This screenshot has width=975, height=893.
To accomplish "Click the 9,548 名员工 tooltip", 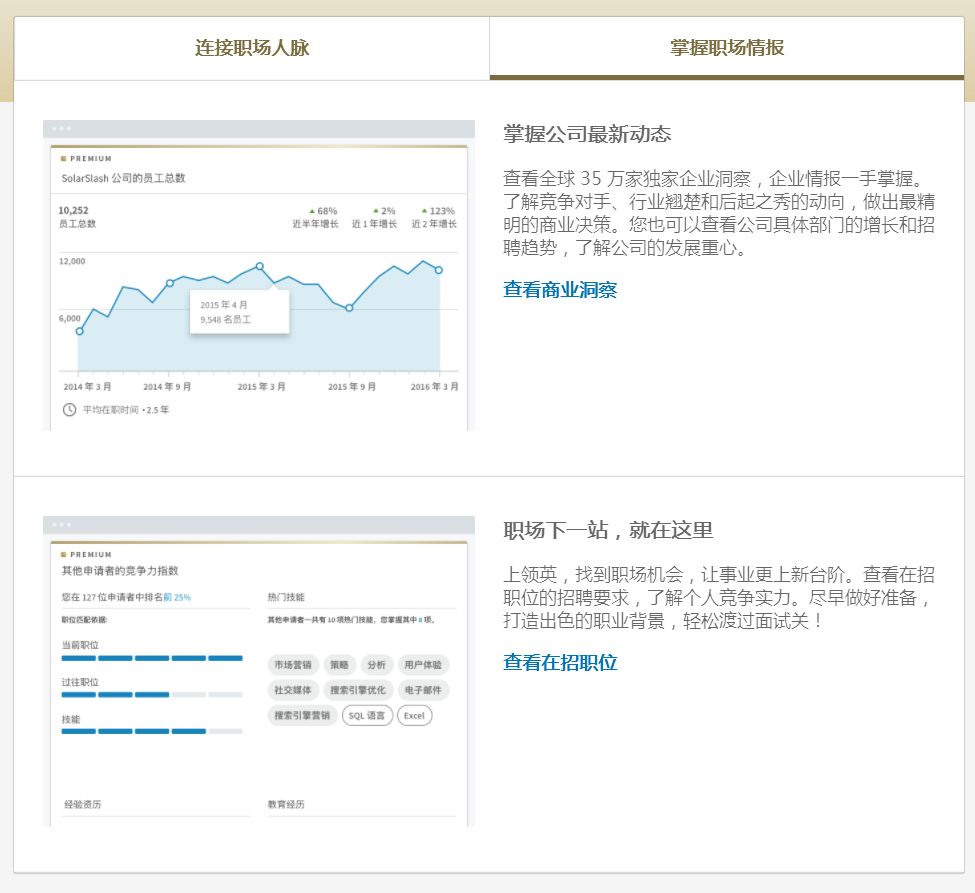I will tap(239, 312).
